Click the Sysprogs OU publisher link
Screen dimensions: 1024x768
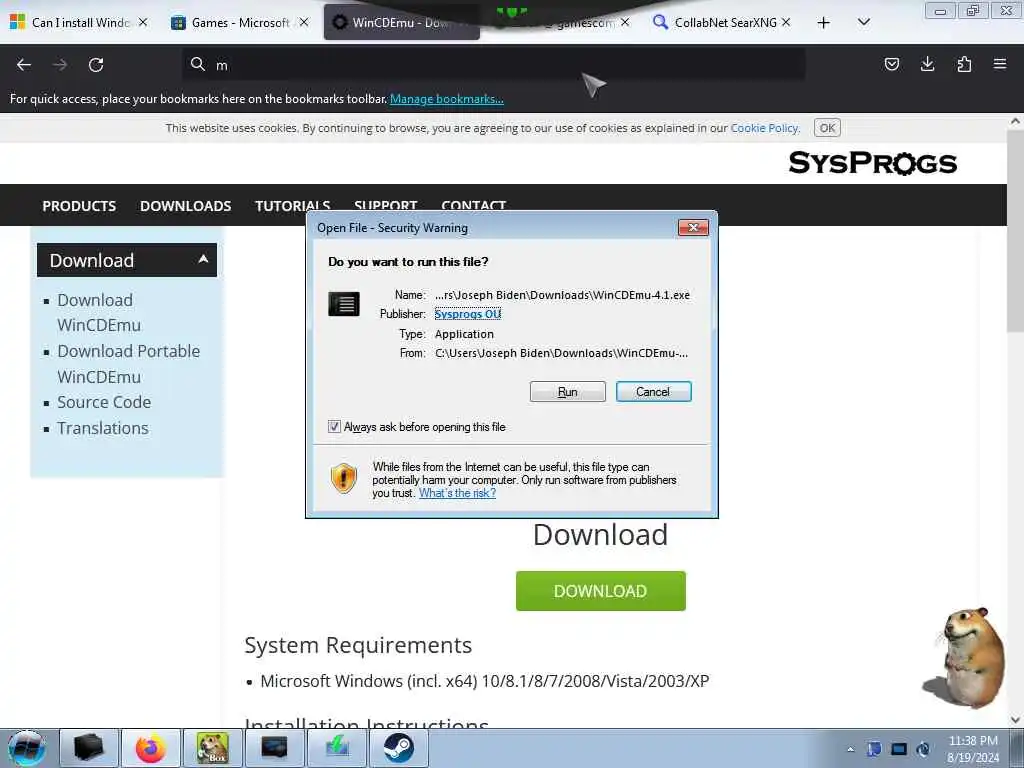tap(468, 314)
